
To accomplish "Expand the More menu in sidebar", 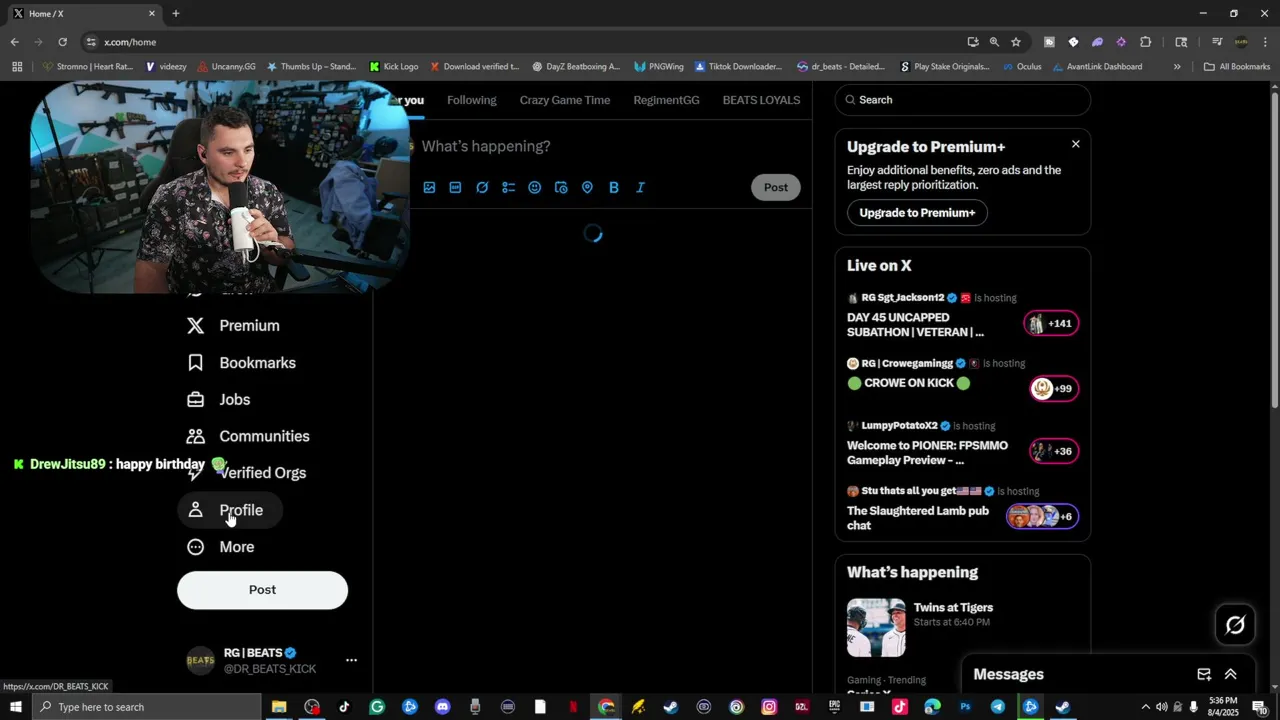I will [222, 547].
